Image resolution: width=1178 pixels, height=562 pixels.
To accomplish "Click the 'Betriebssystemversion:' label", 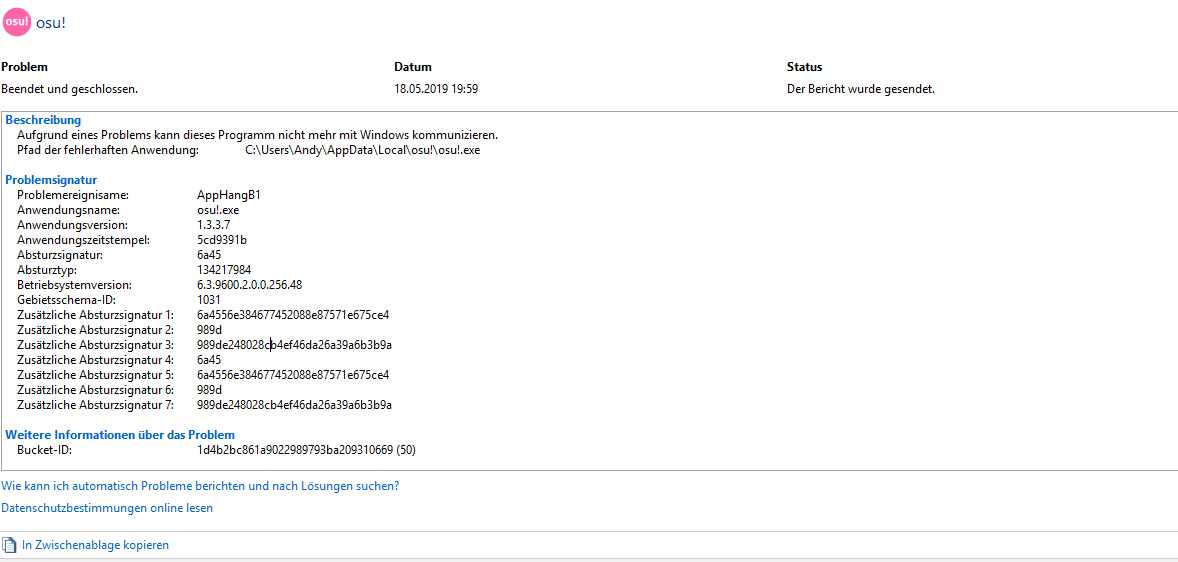I will click(75, 285).
